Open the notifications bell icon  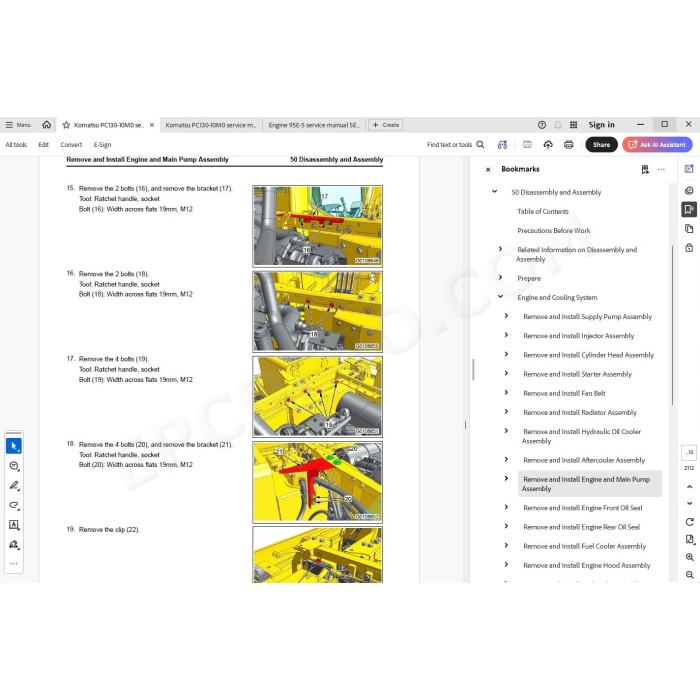558,125
